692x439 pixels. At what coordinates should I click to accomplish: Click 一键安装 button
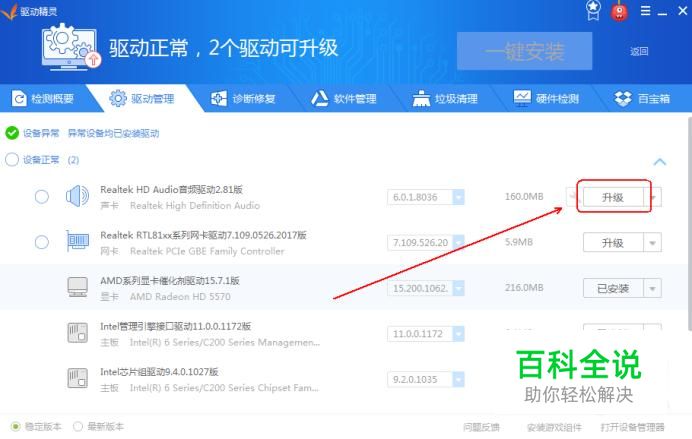click(x=524, y=51)
